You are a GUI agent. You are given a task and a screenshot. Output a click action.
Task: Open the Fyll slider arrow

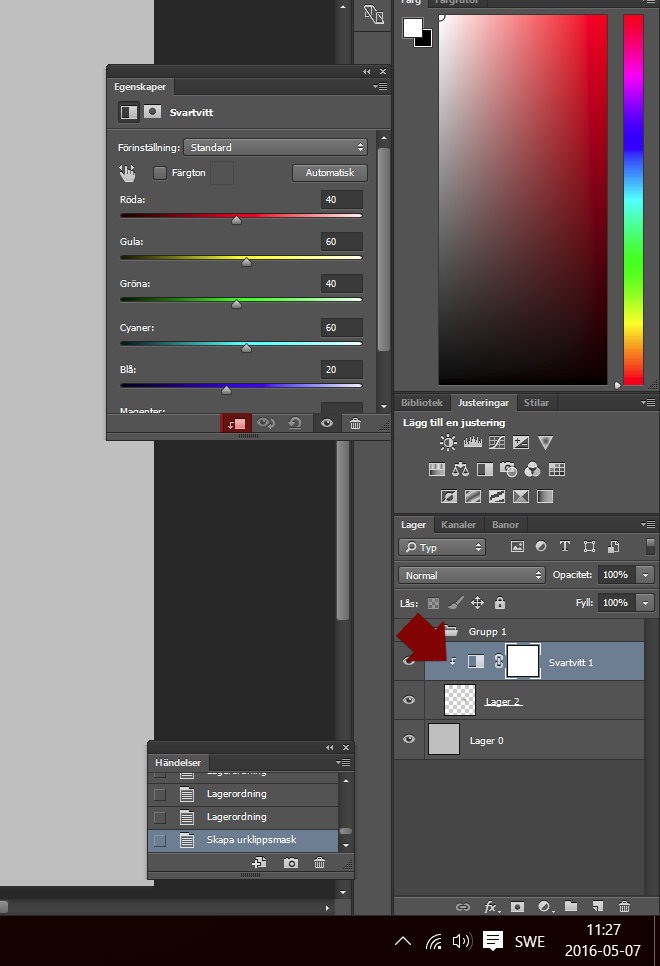(x=645, y=603)
